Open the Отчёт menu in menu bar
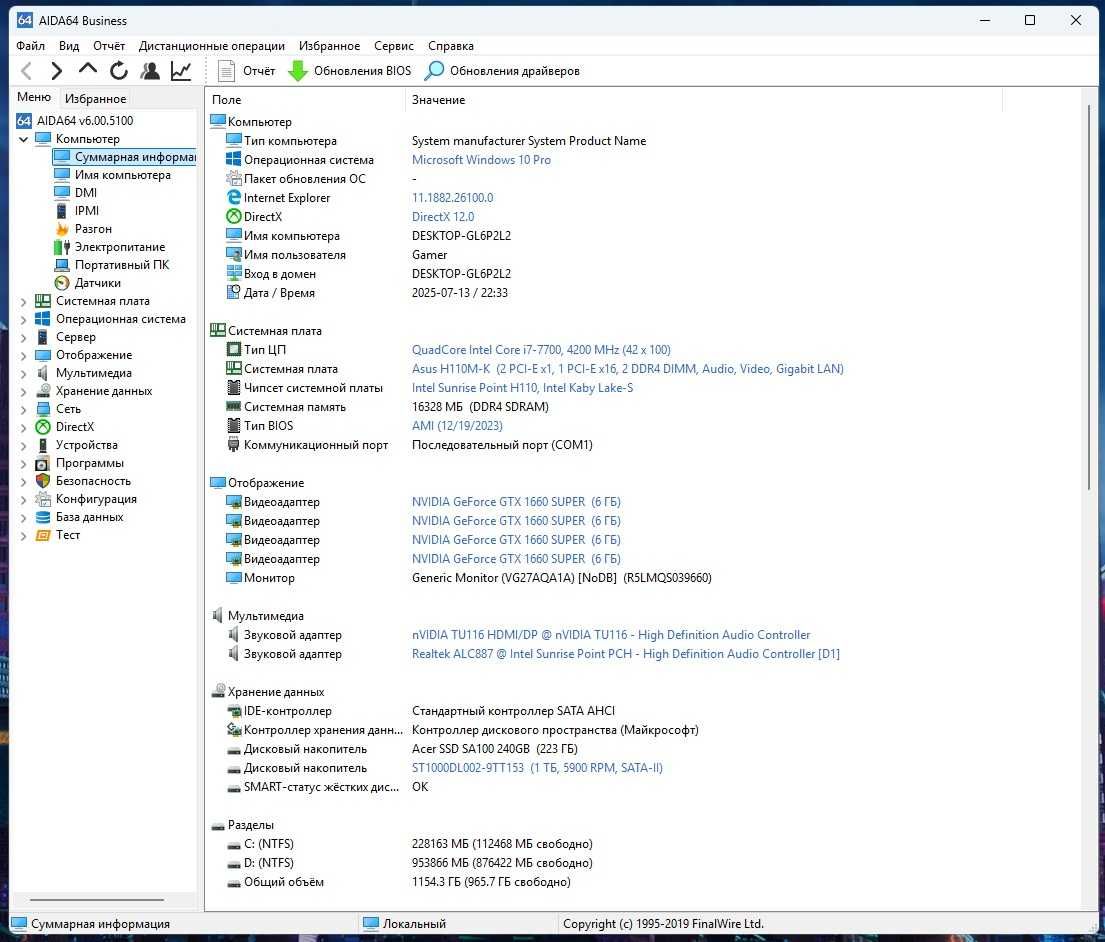Viewport: 1105px width, 942px height. pos(109,46)
